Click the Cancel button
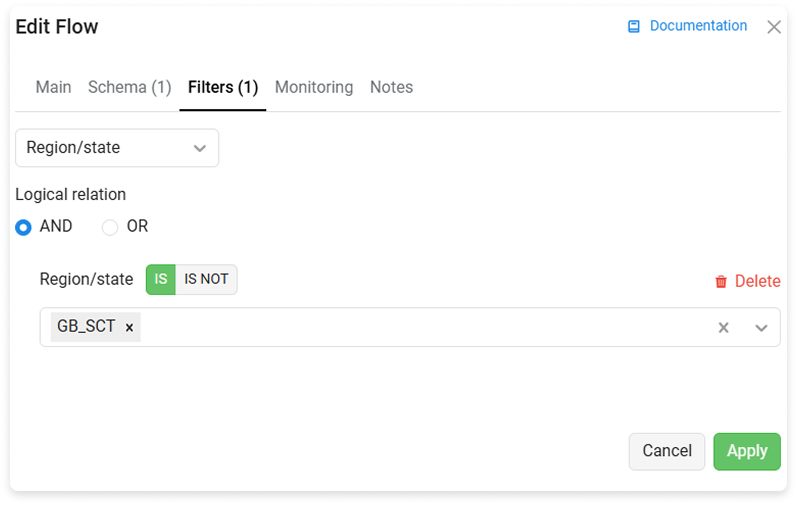797x505 pixels. pos(667,452)
